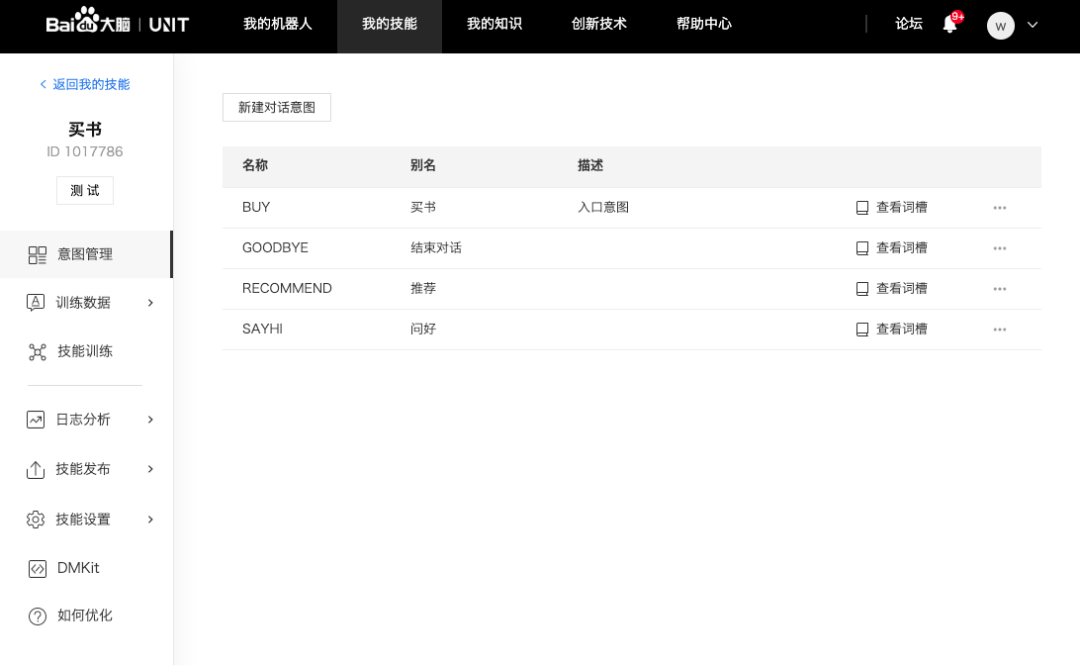
Task: Open more options for RECOMMEND row
Action: click(x=999, y=289)
